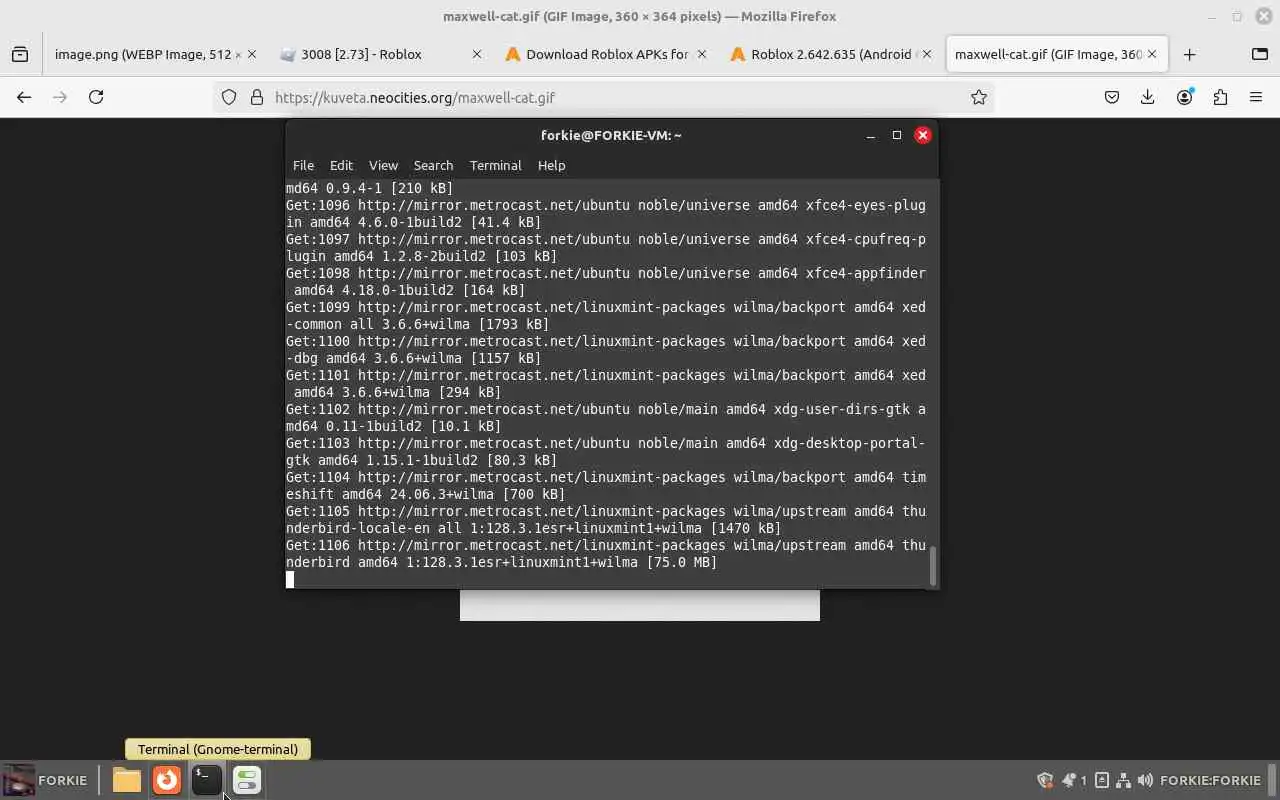This screenshot has width=1280, height=800.
Task: Open Firefox list all tabs button
Action: coord(1260,54)
